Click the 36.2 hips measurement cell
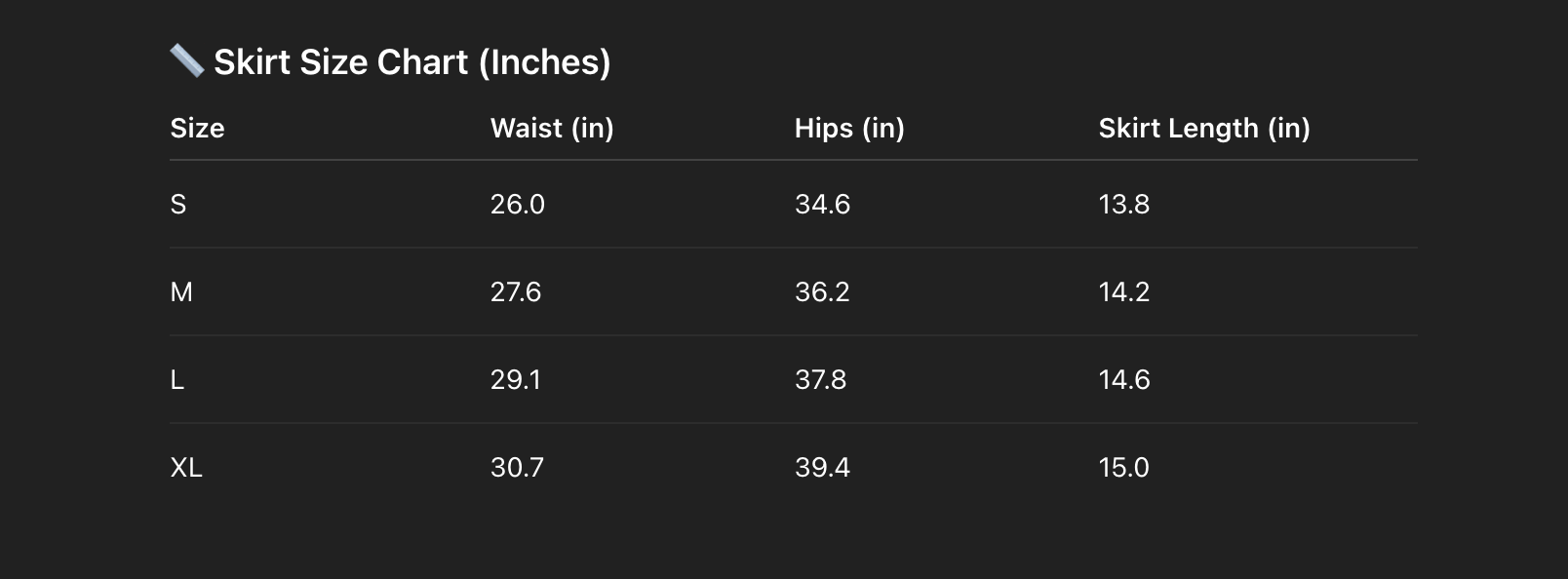This screenshot has width=1568, height=579. click(x=822, y=292)
